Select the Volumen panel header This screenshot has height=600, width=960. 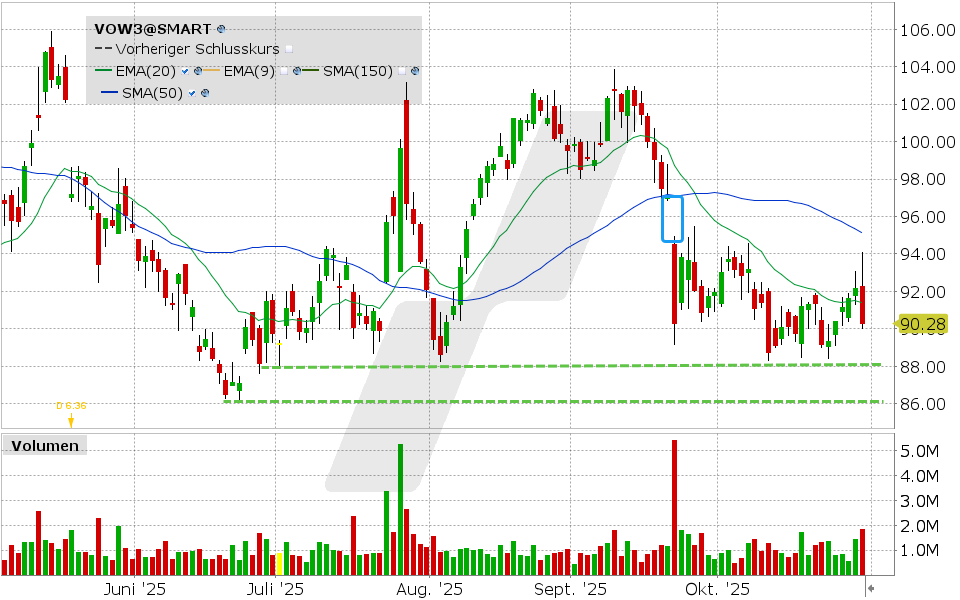click(x=44, y=445)
